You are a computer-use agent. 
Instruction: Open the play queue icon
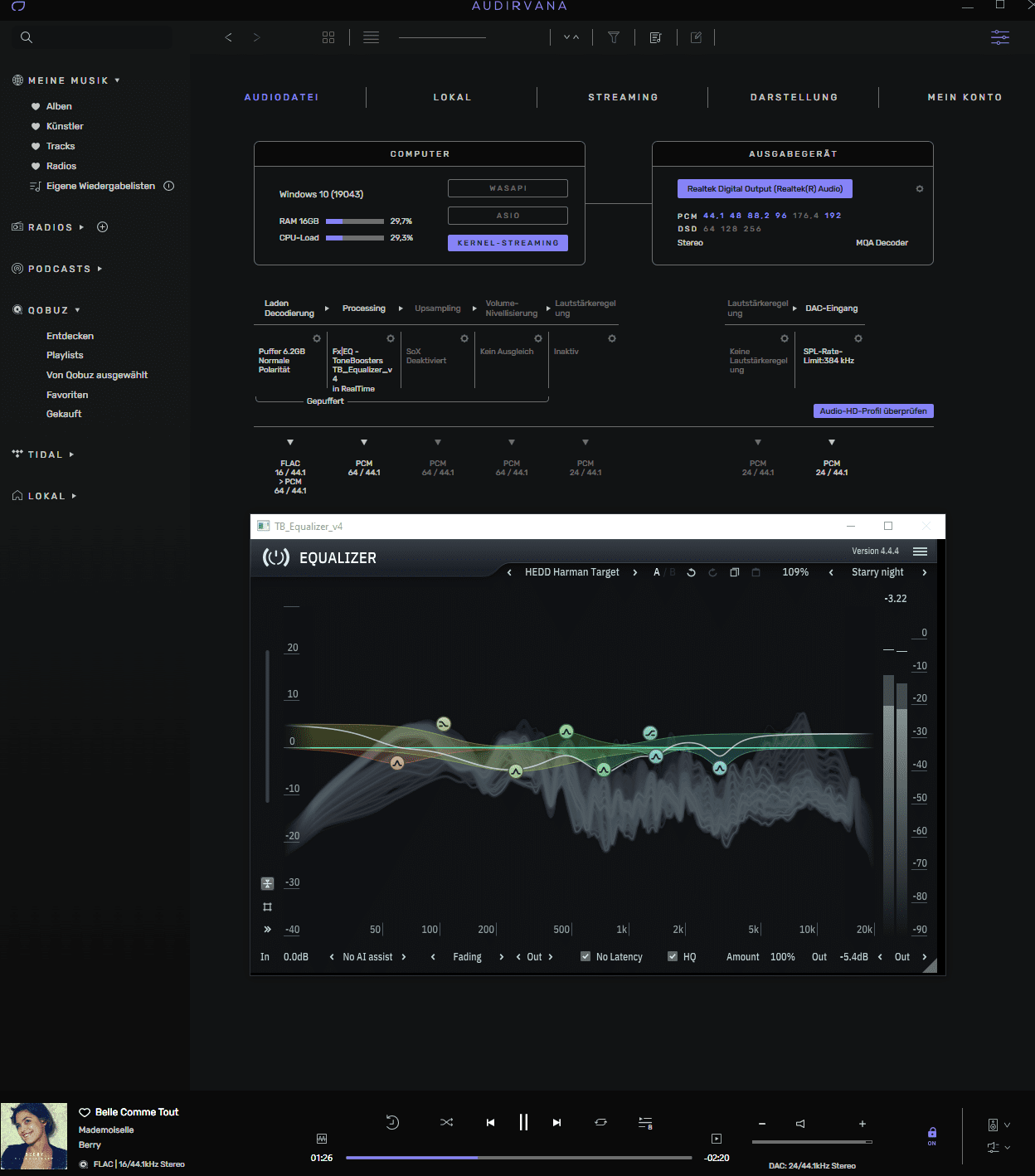pos(645,1122)
